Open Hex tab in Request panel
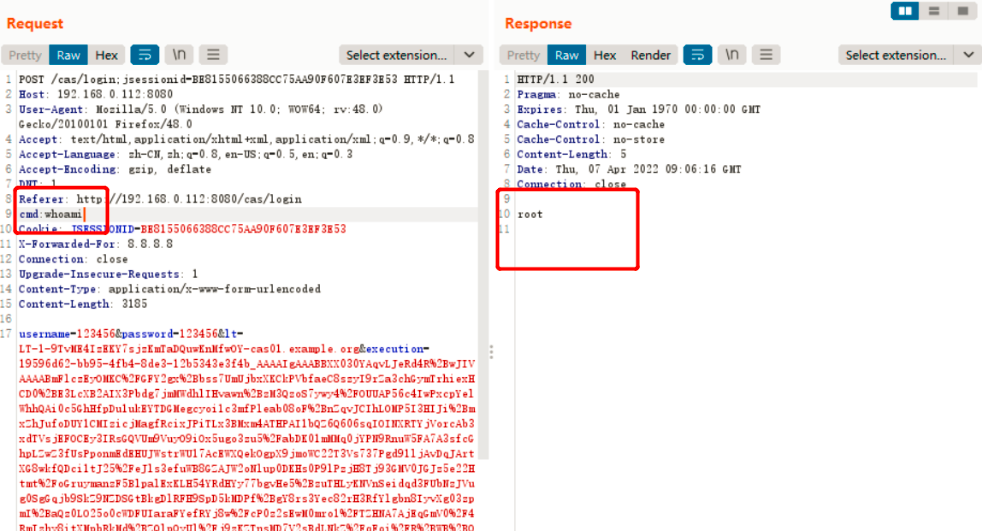The image size is (982, 531). pos(106,55)
